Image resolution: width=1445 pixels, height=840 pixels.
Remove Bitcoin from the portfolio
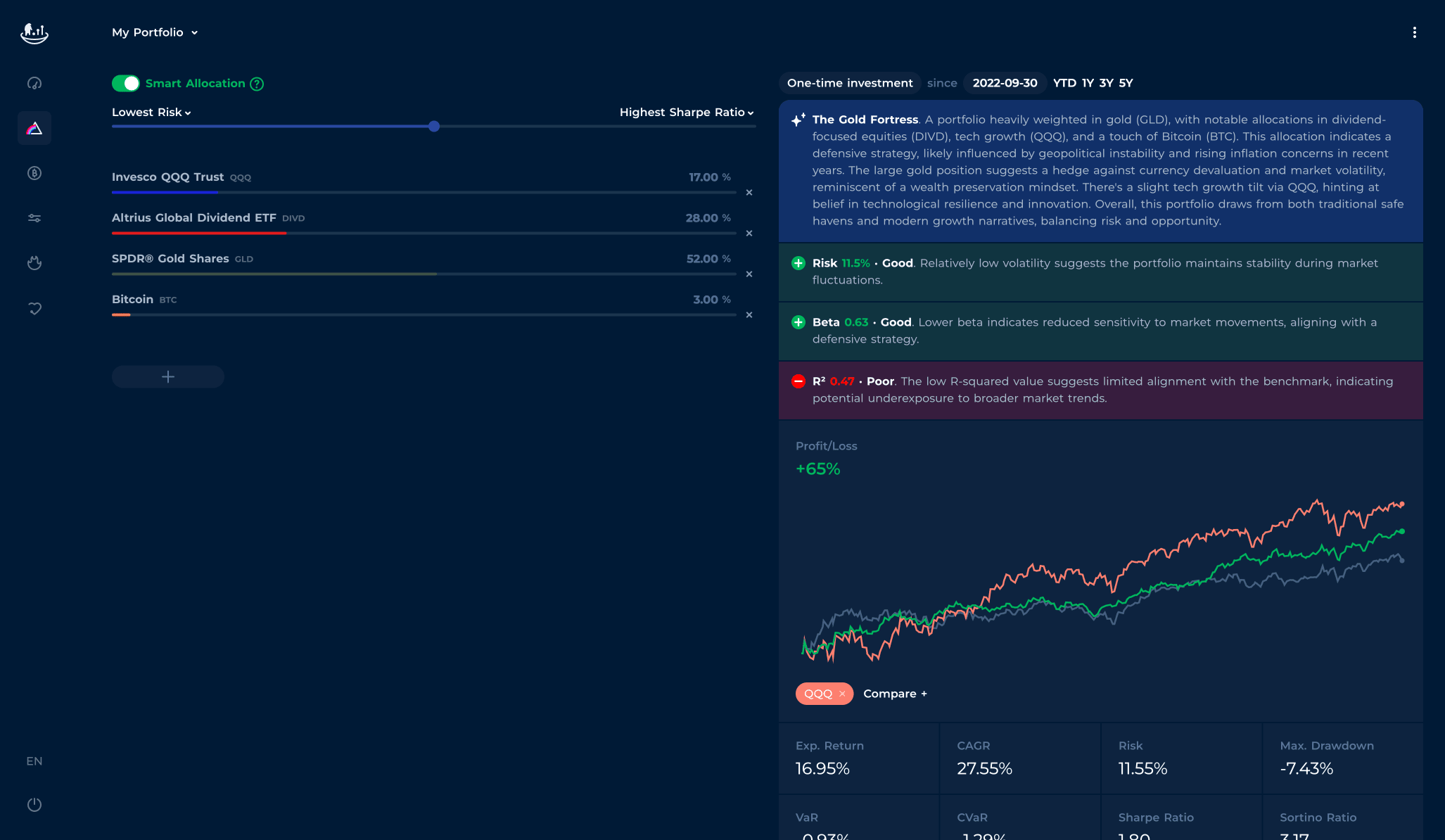tap(749, 315)
